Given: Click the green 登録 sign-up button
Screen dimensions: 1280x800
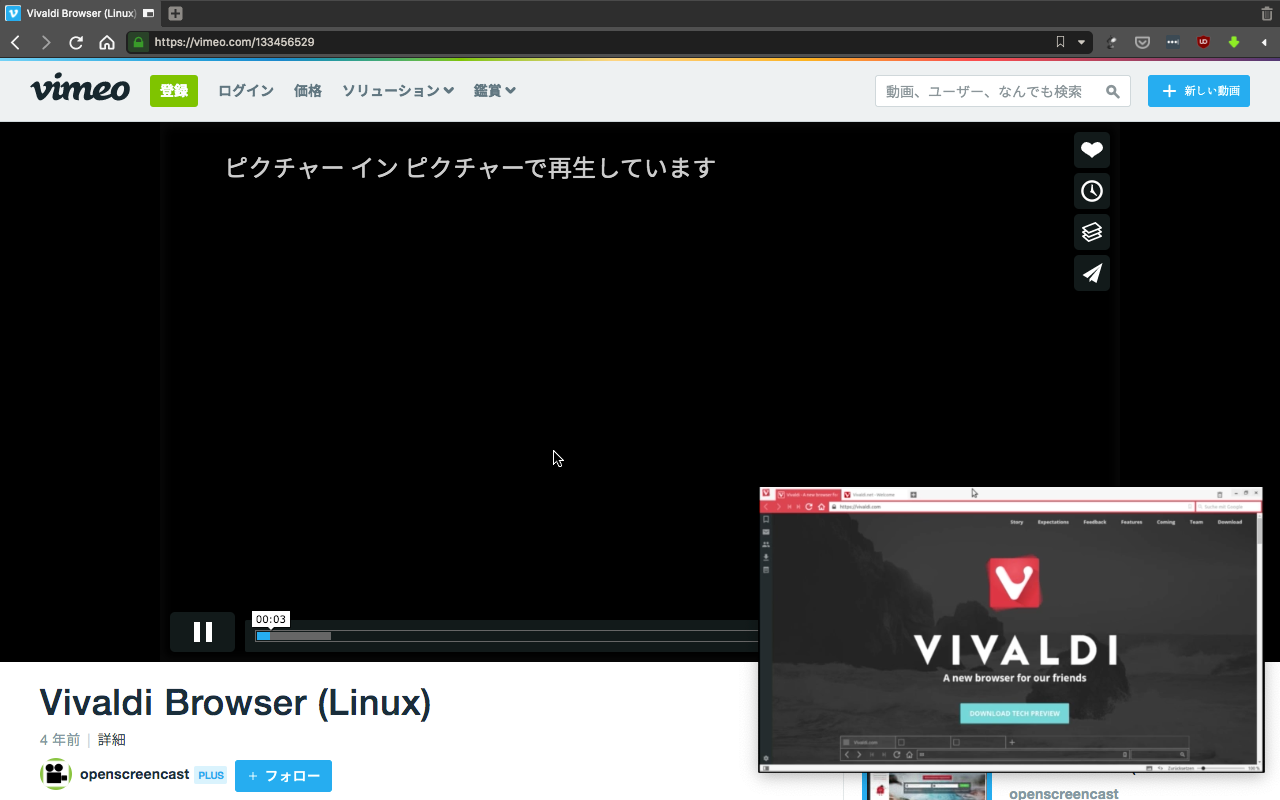Looking at the screenshot, I should click(x=174, y=90).
